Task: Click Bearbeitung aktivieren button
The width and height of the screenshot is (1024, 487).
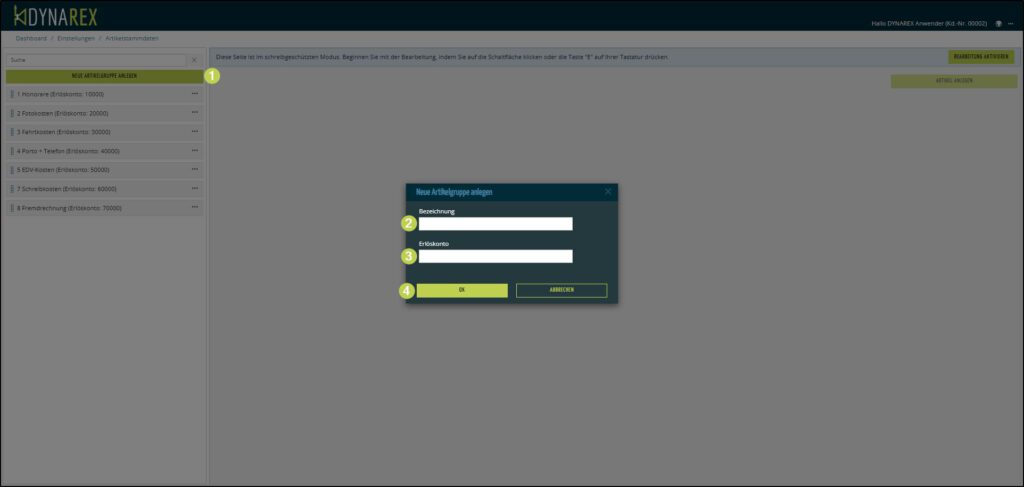Action: (979, 57)
